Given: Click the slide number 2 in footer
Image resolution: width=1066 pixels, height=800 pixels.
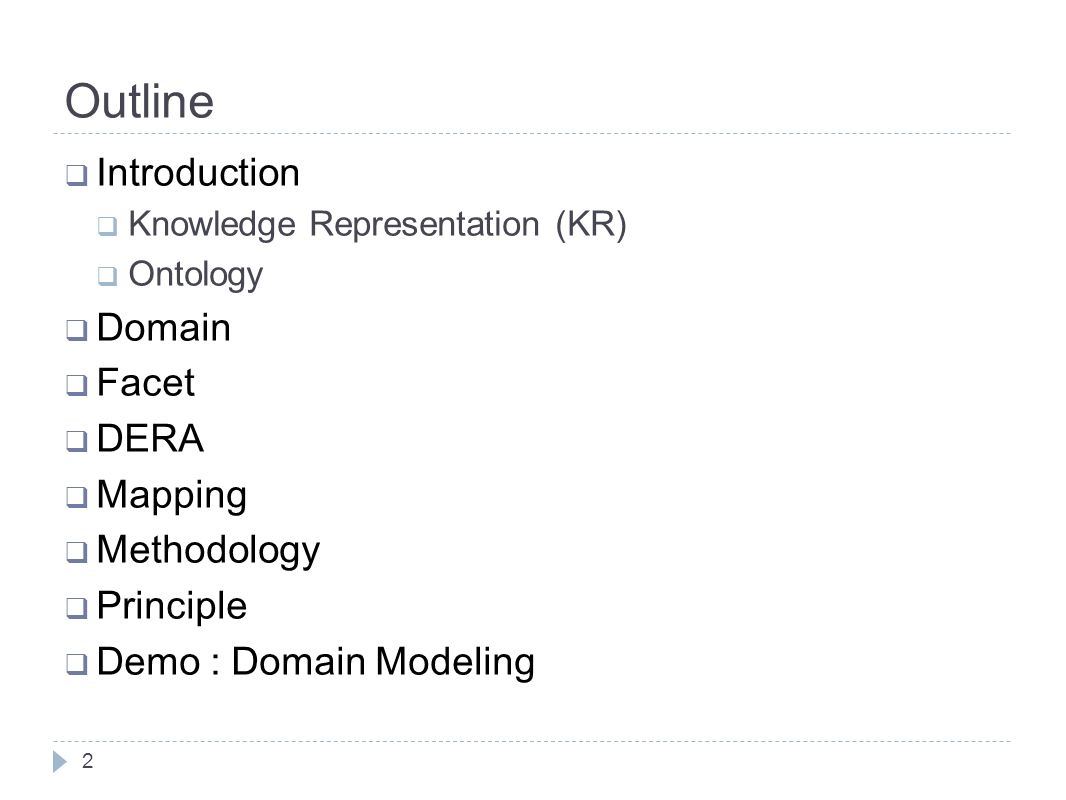Looking at the screenshot, I should point(87,761).
